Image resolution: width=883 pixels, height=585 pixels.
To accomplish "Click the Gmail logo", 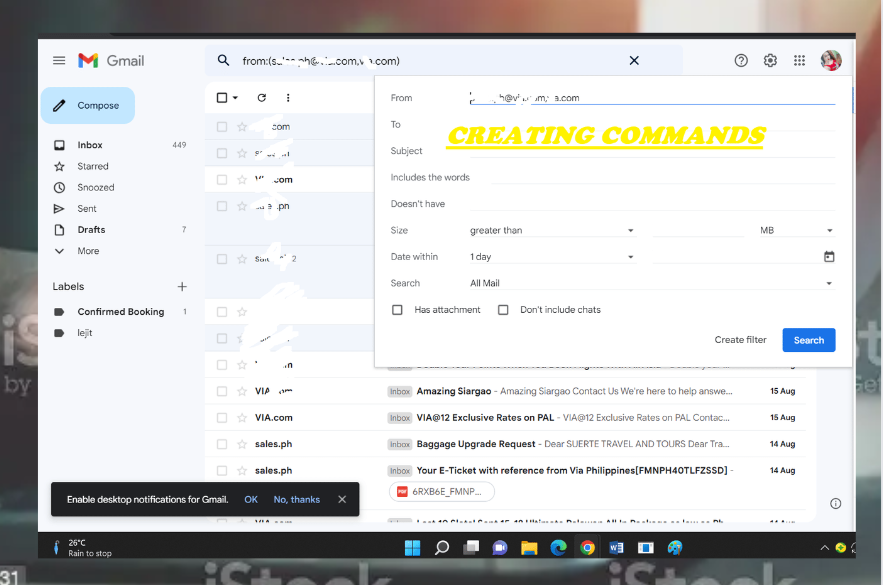I will 111,60.
